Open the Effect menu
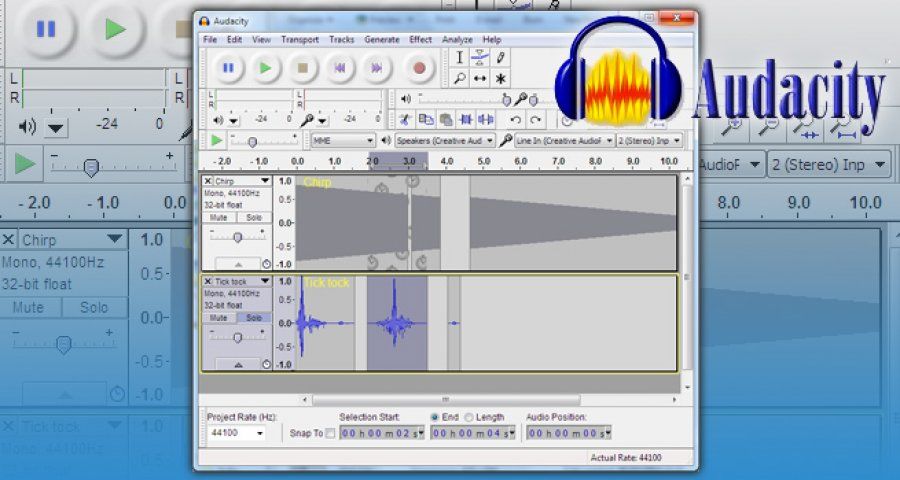The height and width of the screenshot is (480, 900). tap(420, 39)
